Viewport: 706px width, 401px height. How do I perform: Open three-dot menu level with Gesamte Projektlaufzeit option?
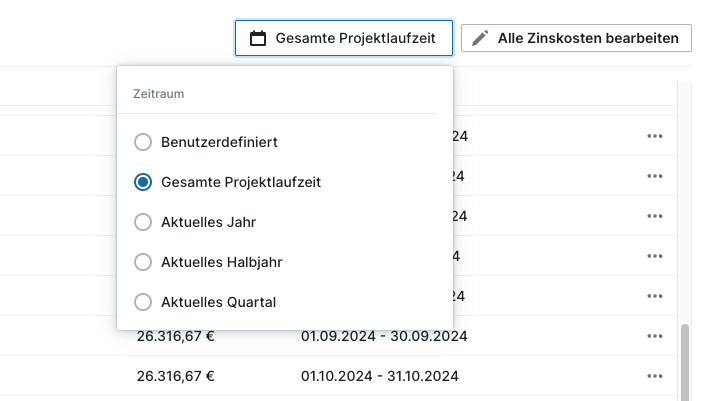click(655, 176)
